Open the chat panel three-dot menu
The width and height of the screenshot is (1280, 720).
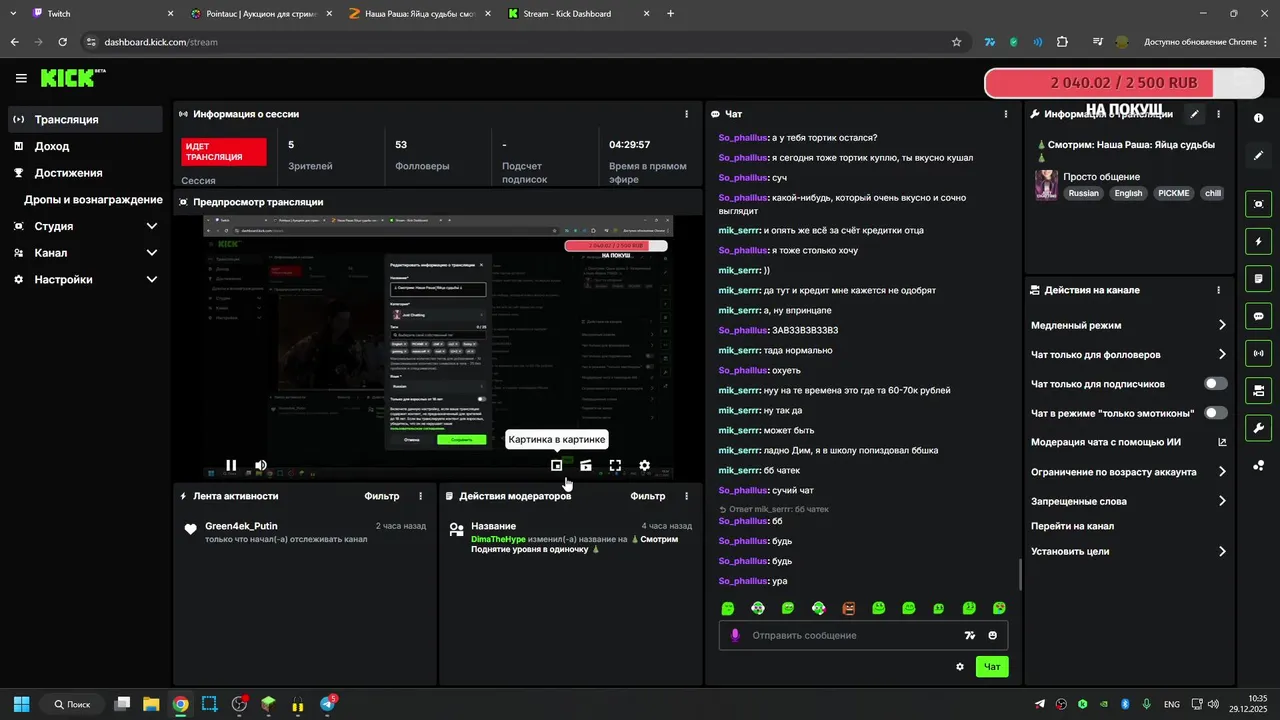point(1006,114)
